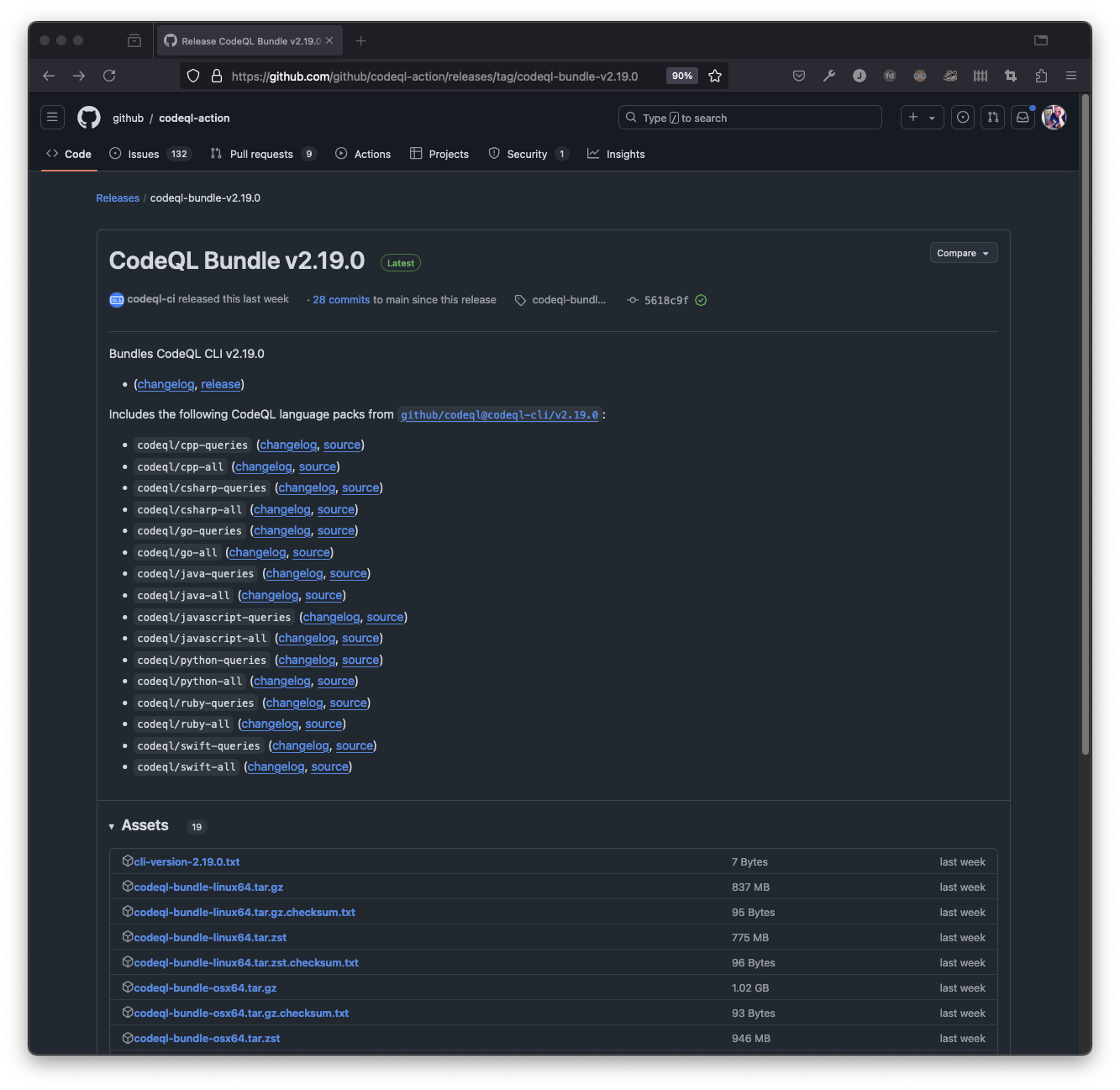Download codeql-bundle-linux64.tar.zst.checksum.txt

point(246,962)
